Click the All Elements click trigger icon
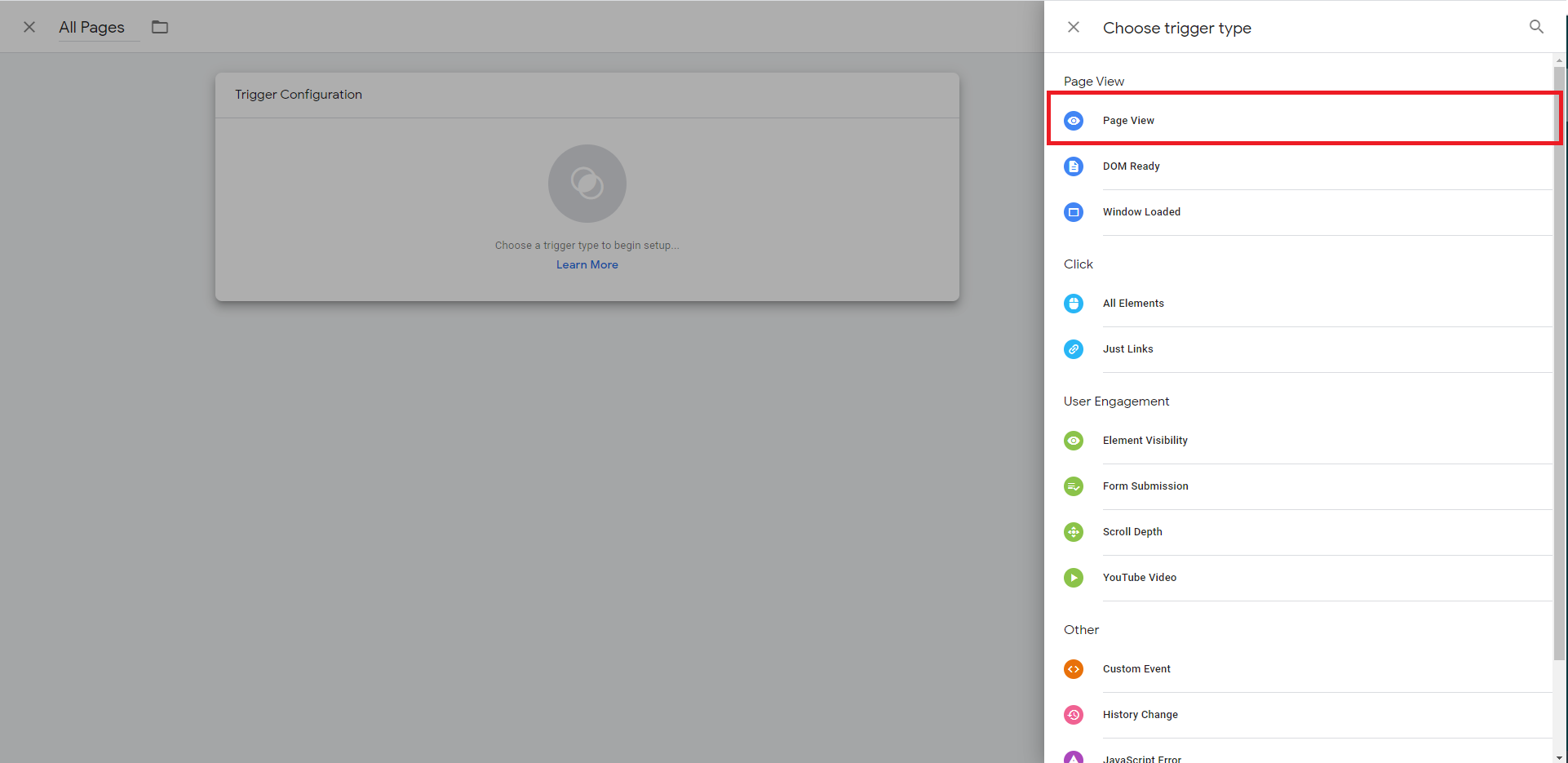 point(1073,303)
